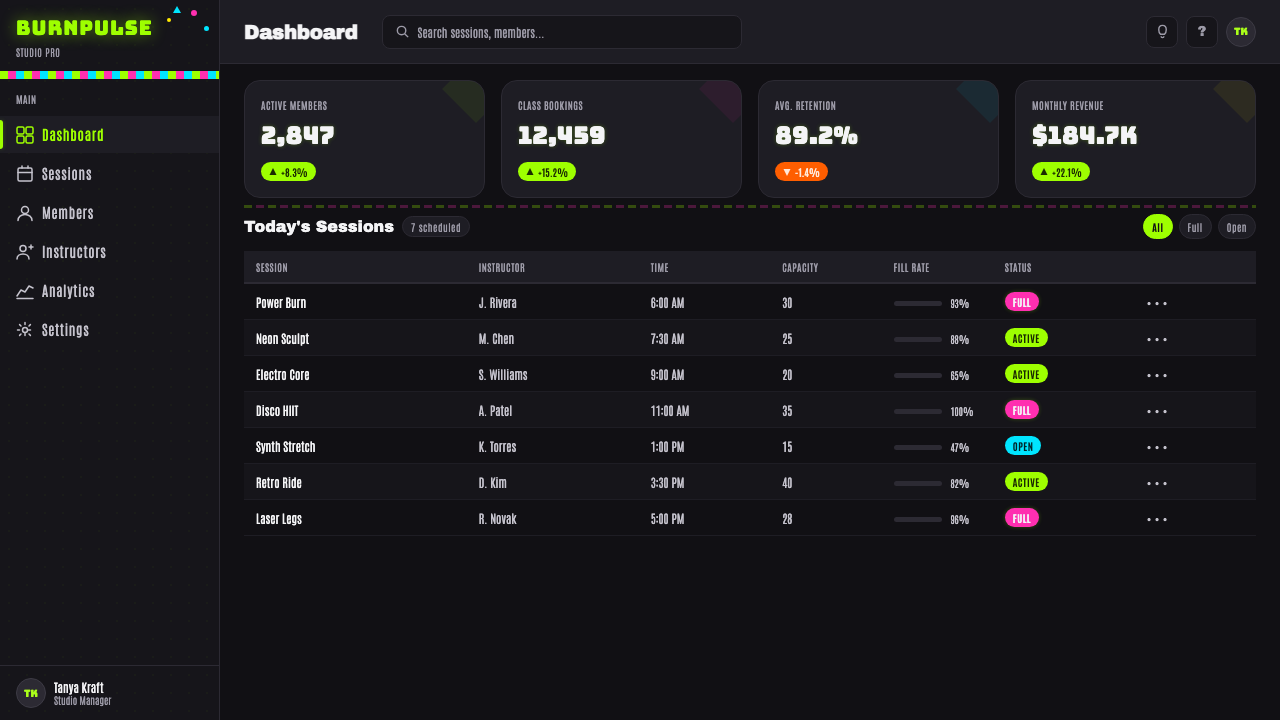The width and height of the screenshot is (1280, 720).
Task: Click the Synth Stretch fill rate bar
Action: tap(918, 447)
